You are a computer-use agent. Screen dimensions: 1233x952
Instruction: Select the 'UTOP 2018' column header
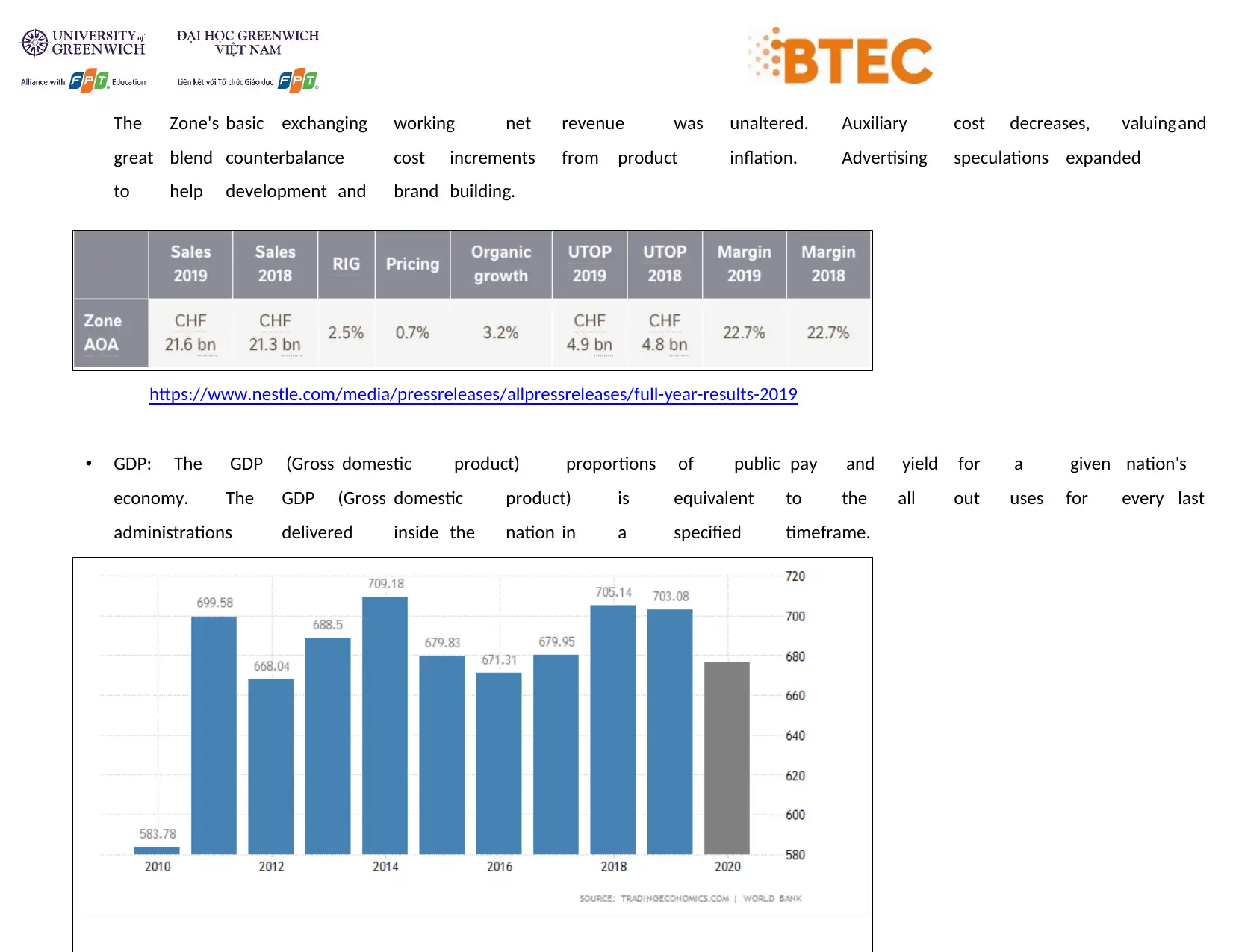tap(665, 264)
